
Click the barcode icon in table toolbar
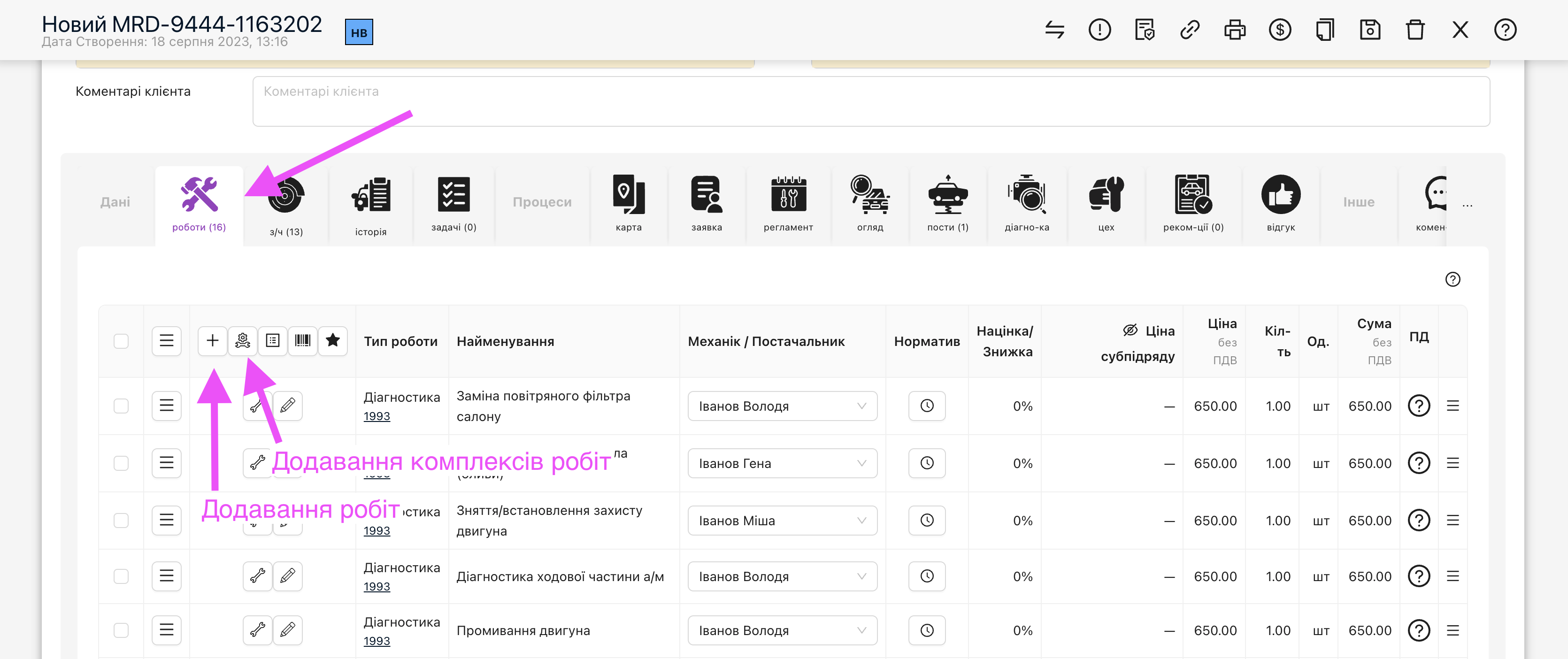pyautogui.click(x=302, y=340)
